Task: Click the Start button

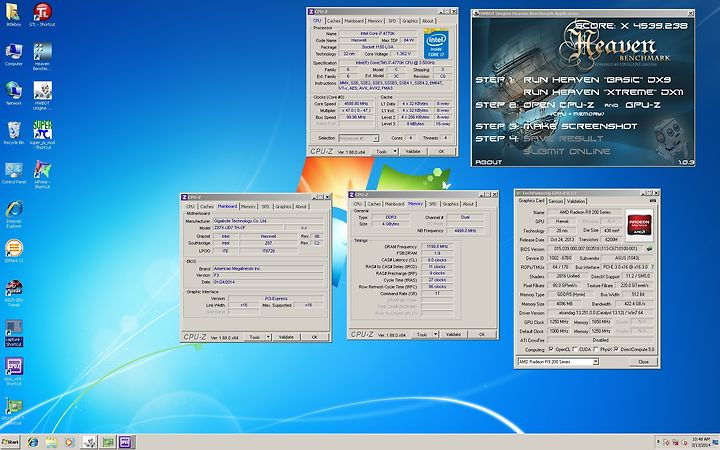Action: pos(11,442)
